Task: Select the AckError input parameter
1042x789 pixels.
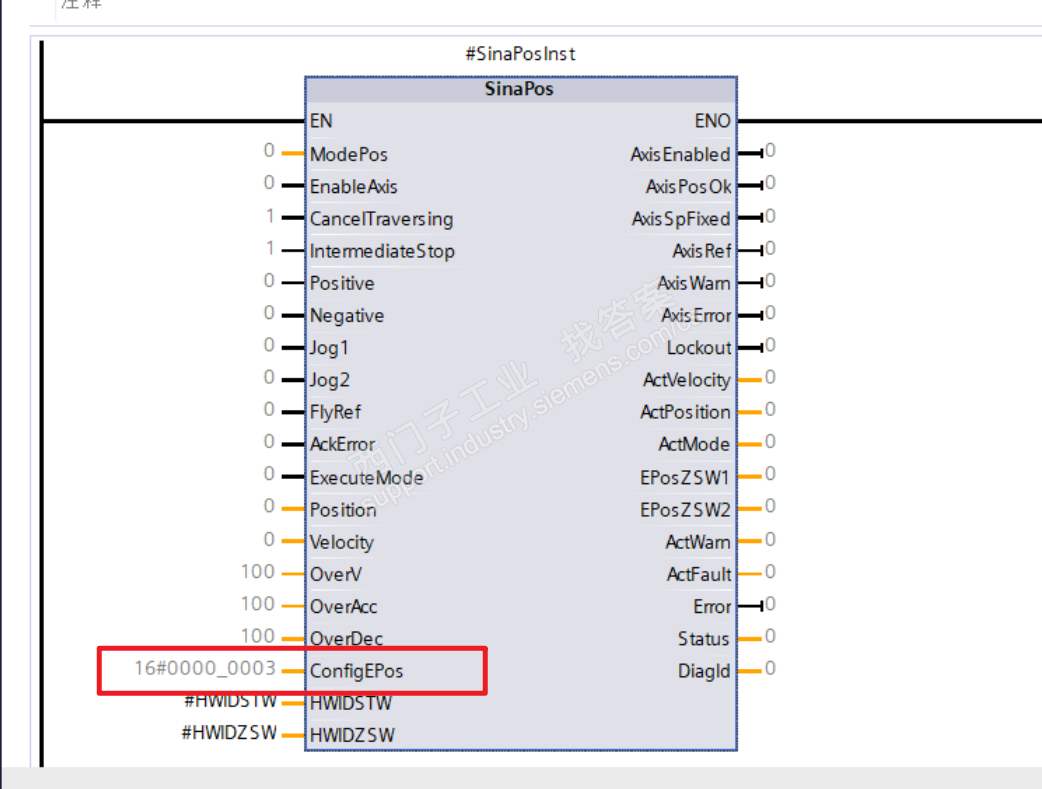Action: [342, 444]
